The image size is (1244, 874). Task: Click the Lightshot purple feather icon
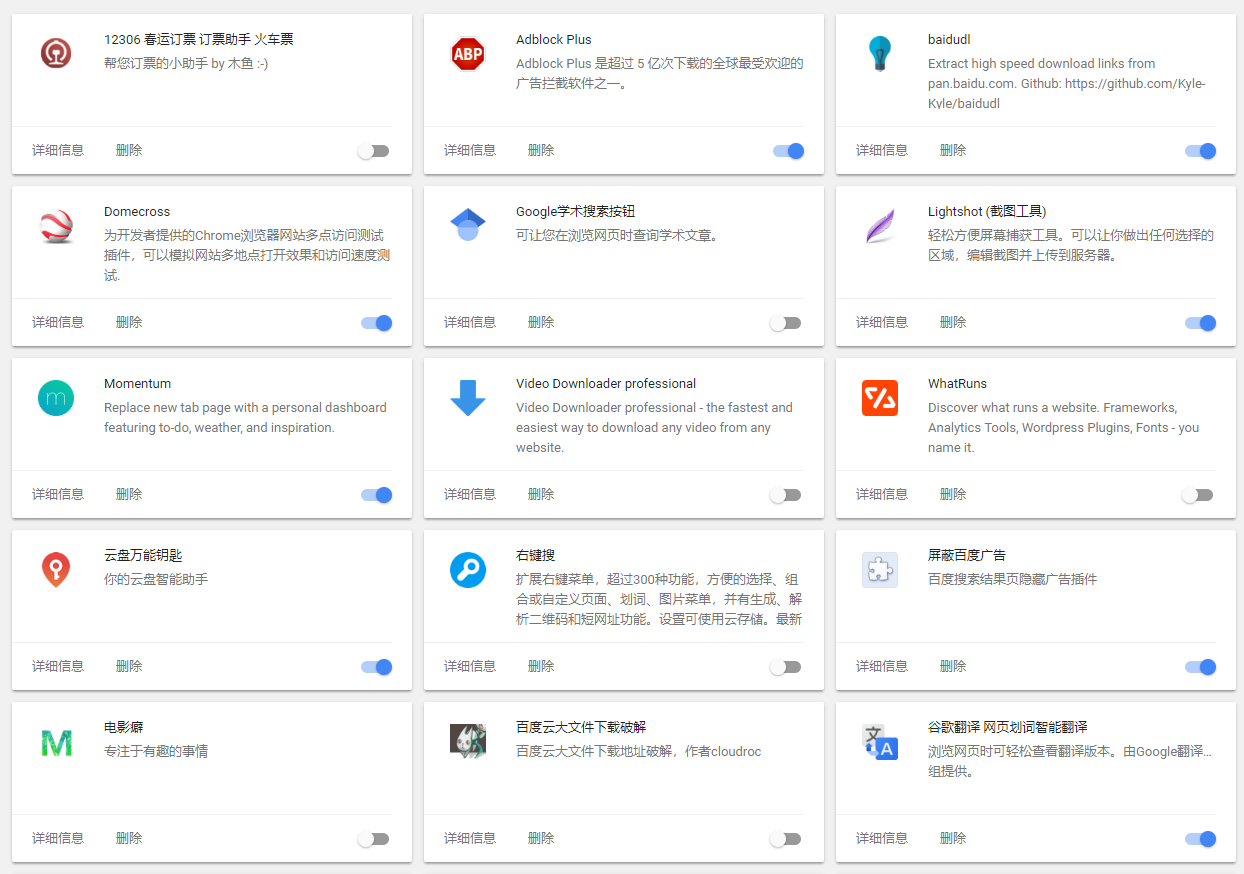point(880,226)
